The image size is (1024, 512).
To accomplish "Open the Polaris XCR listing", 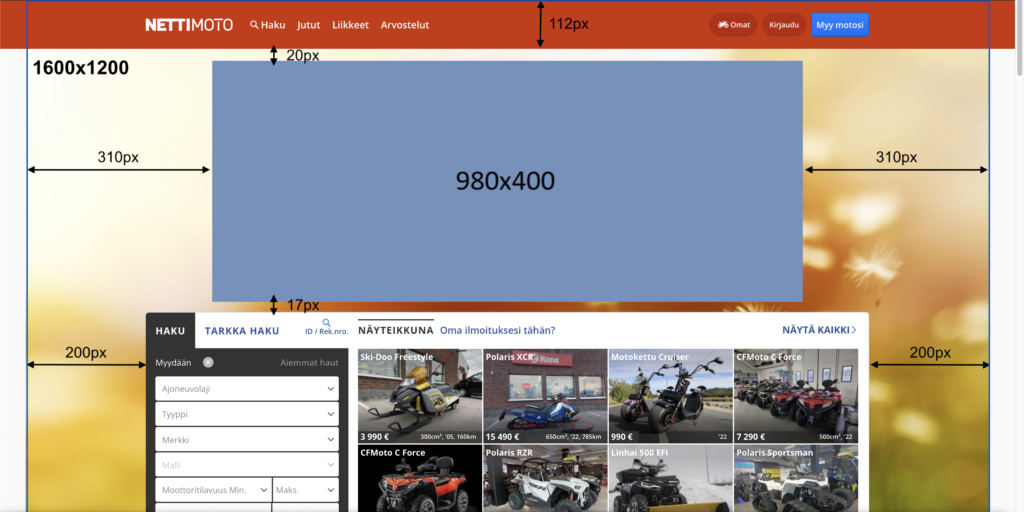I will 545,396.
